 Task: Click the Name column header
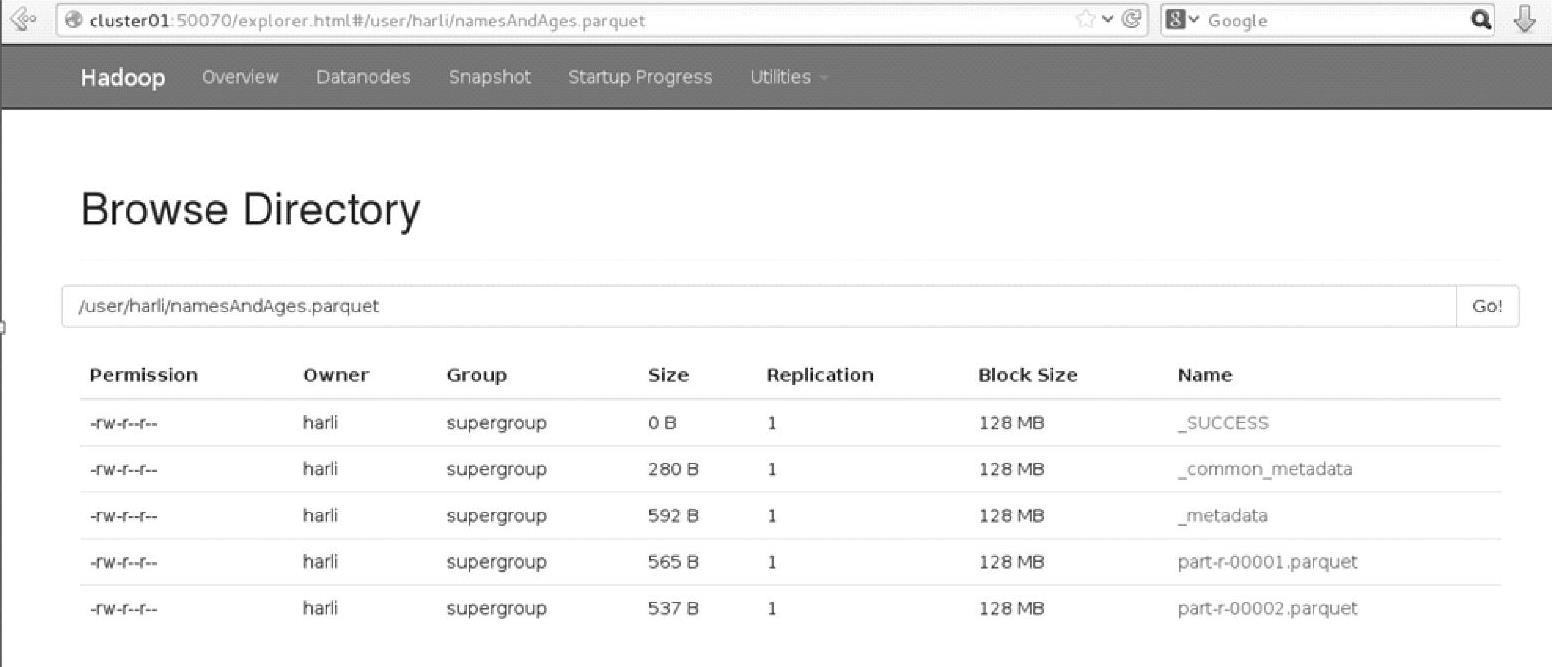(1205, 376)
